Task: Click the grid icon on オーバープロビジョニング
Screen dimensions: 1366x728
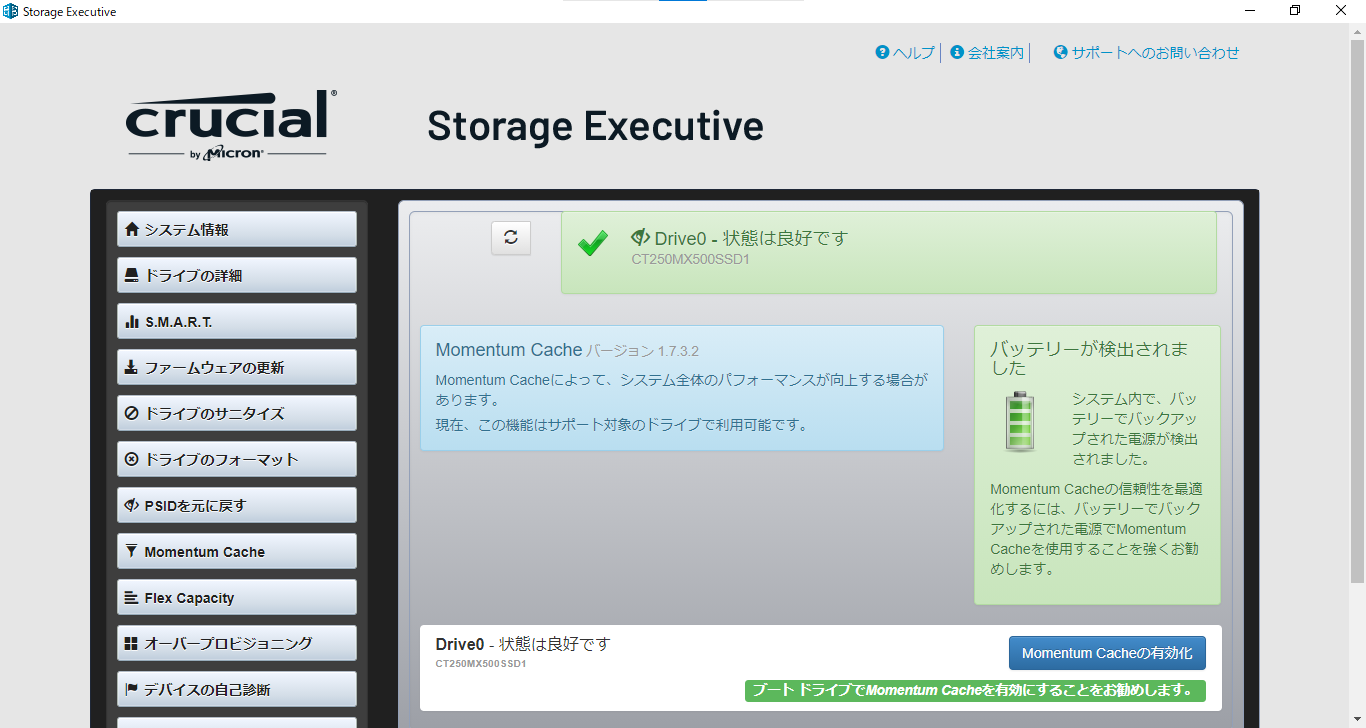Action: 131,643
